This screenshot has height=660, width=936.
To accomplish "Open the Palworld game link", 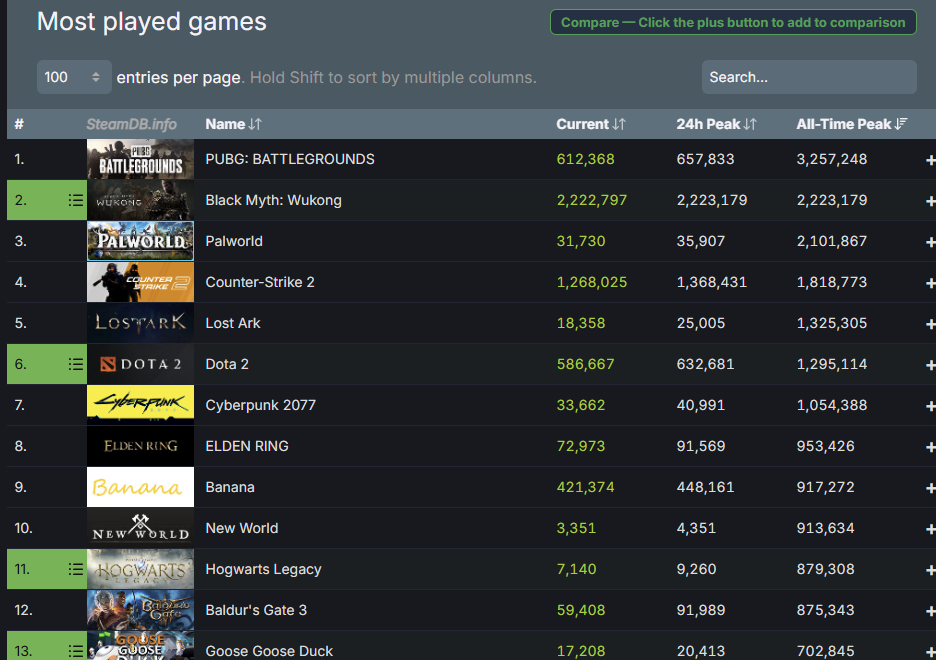I will pos(234,241).
